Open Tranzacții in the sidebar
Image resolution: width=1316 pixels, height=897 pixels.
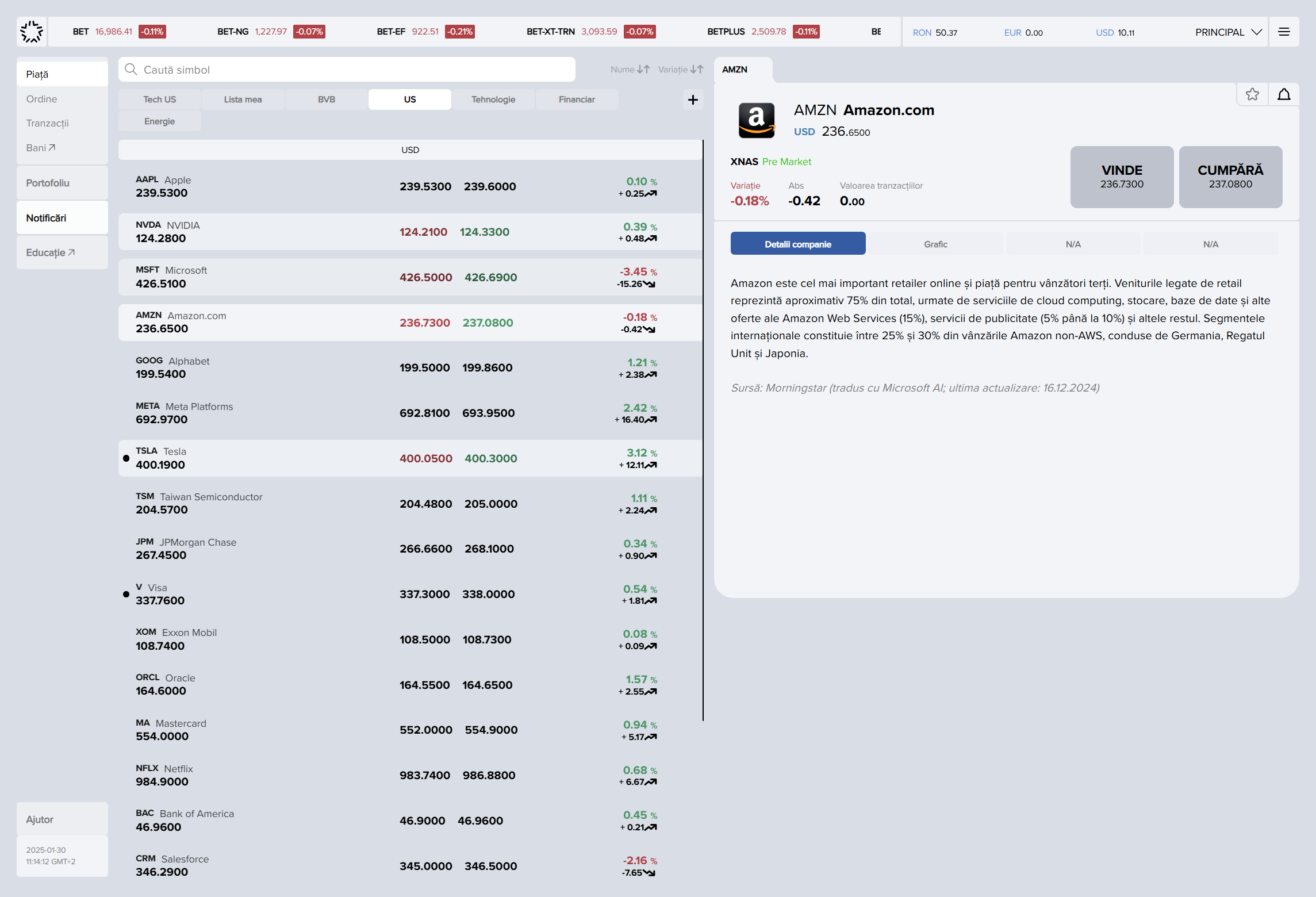point(62,123)
